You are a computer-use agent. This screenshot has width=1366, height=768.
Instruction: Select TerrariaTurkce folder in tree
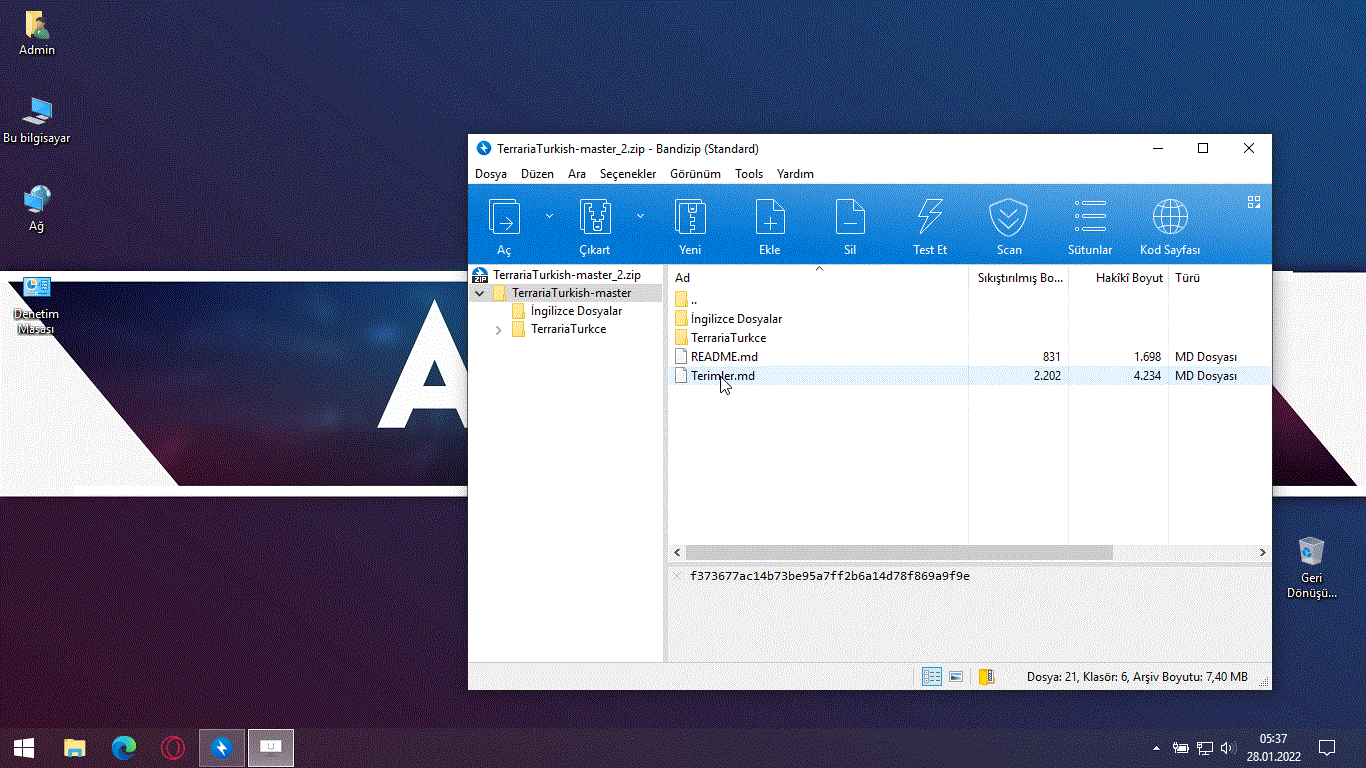click(x=567, y=329)
